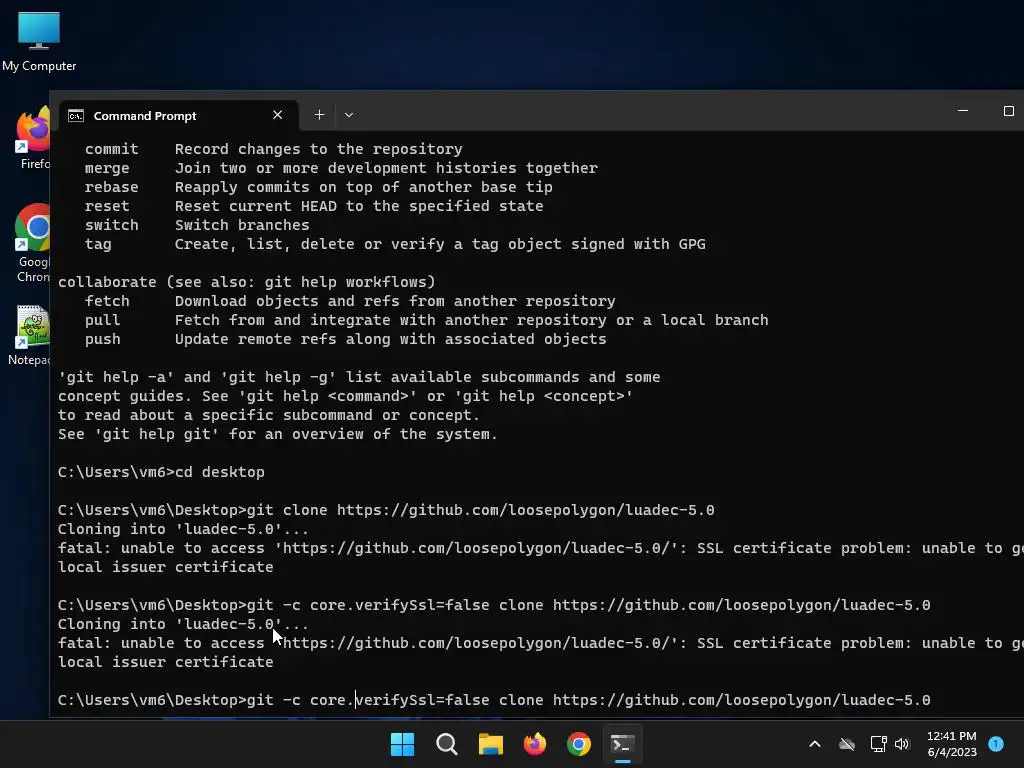
Task: Open the clock showing 12:41 PM
Action: tap(952, 744)
